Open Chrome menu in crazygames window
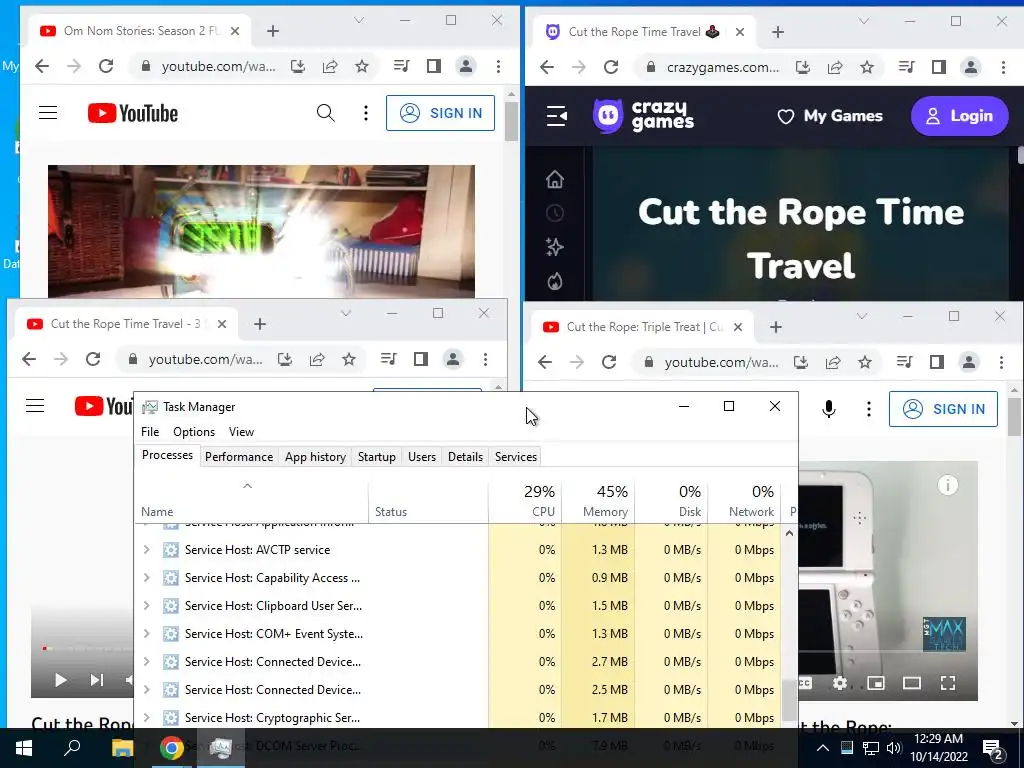The height and width of the screenshot is (768, 1024). click(1003, 67)
